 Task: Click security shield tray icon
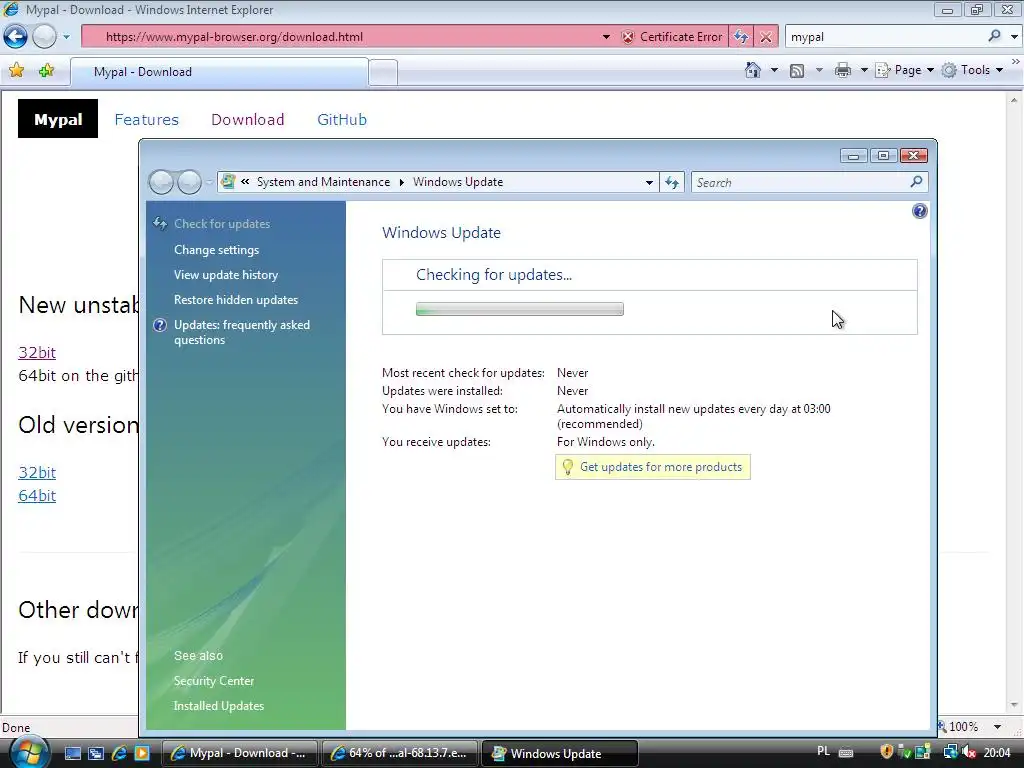[886, 753]
